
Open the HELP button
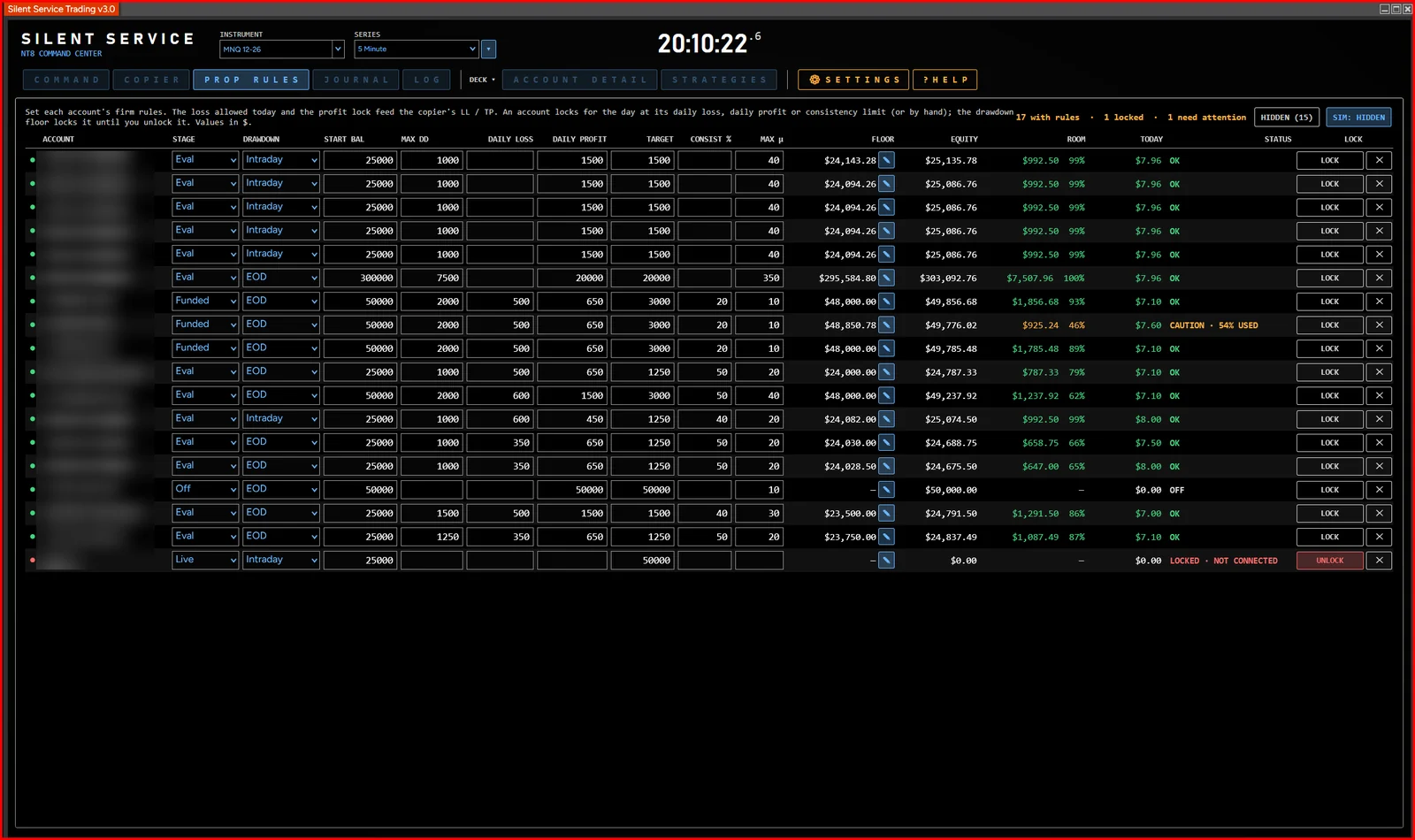click(x=945, y=80)
